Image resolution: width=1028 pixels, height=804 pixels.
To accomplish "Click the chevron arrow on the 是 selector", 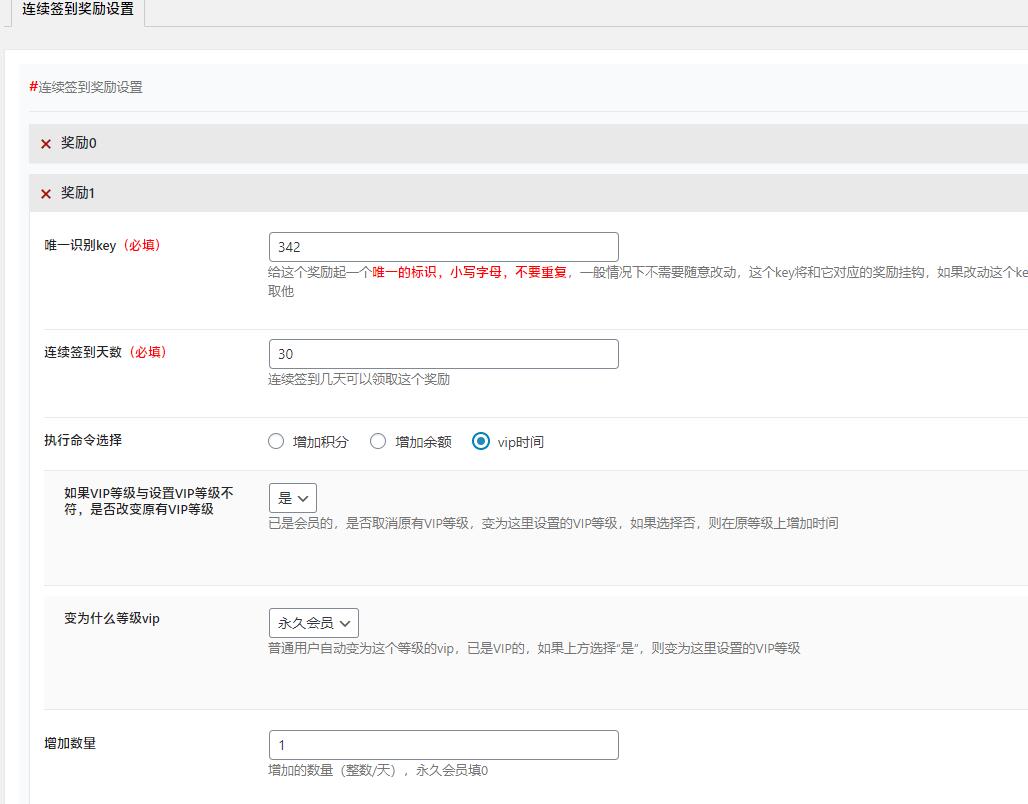I will click(302, 497).
